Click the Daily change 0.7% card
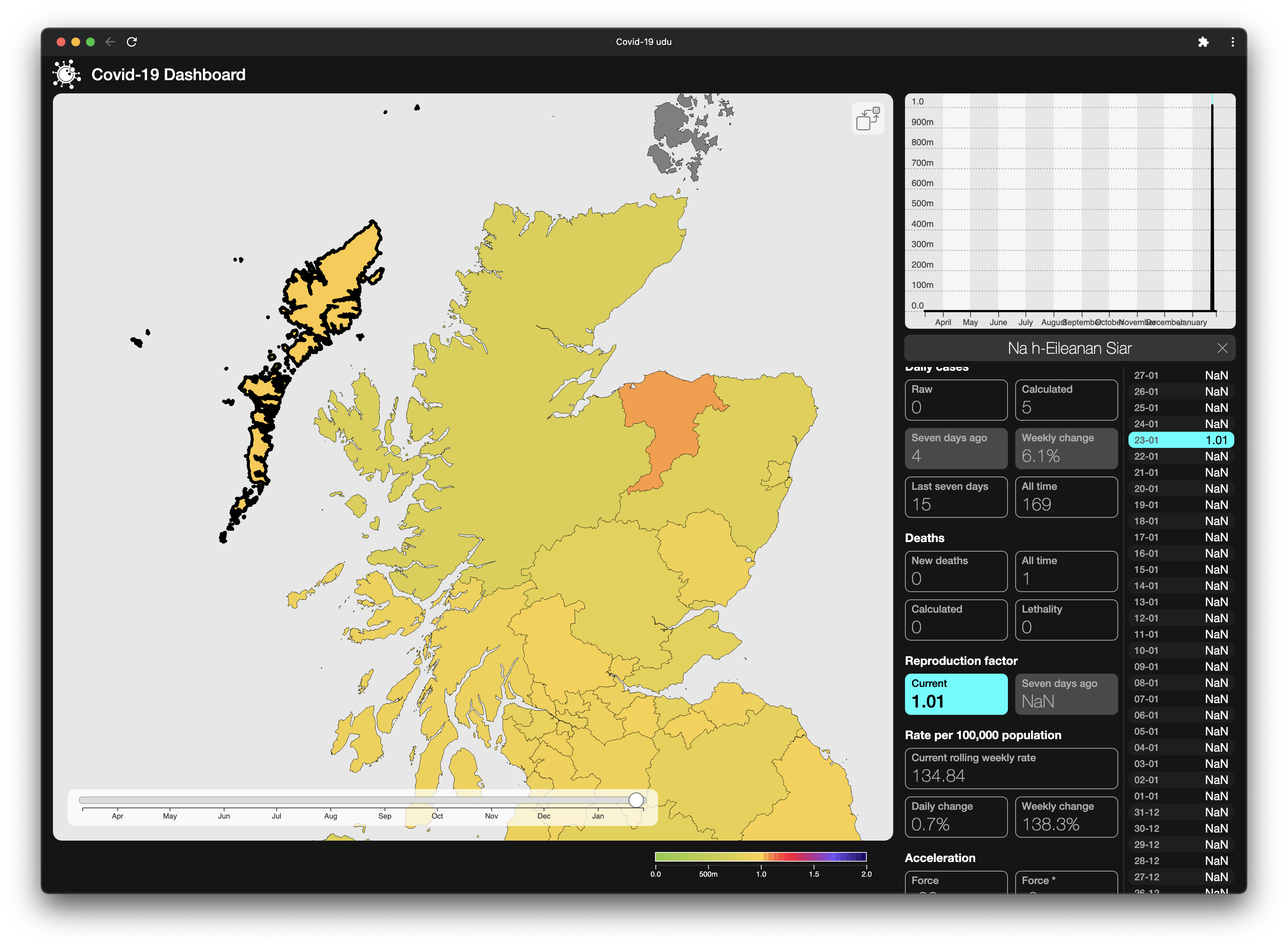 coord(956,817)
